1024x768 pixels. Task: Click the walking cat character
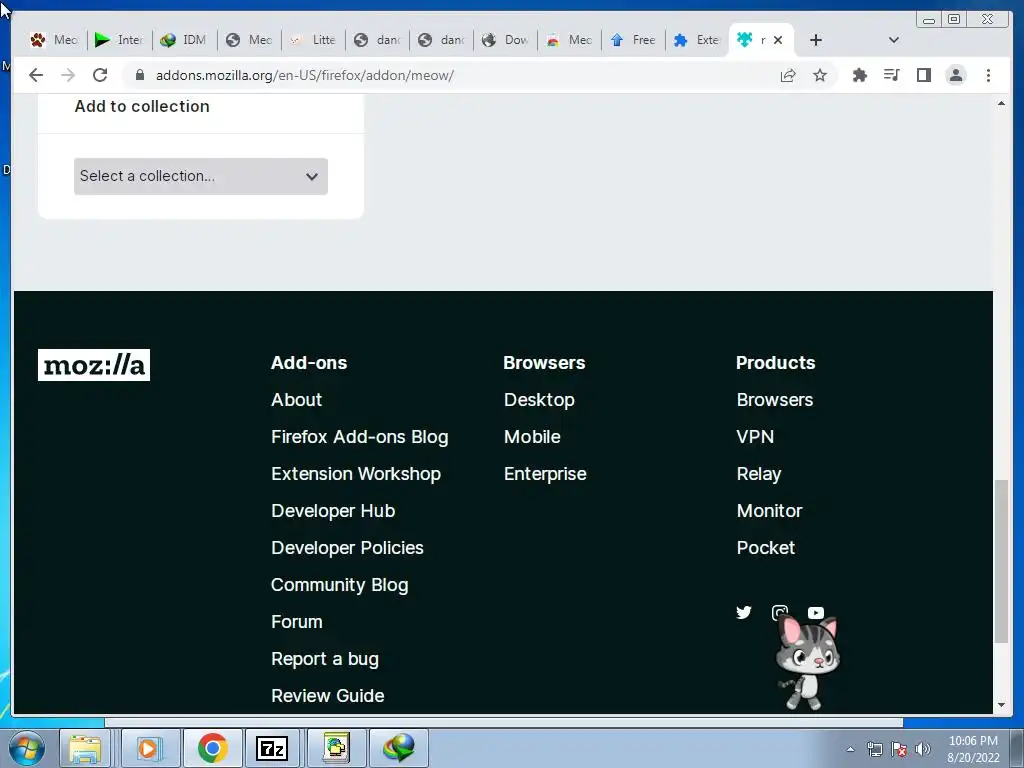[x=807, y=663]
